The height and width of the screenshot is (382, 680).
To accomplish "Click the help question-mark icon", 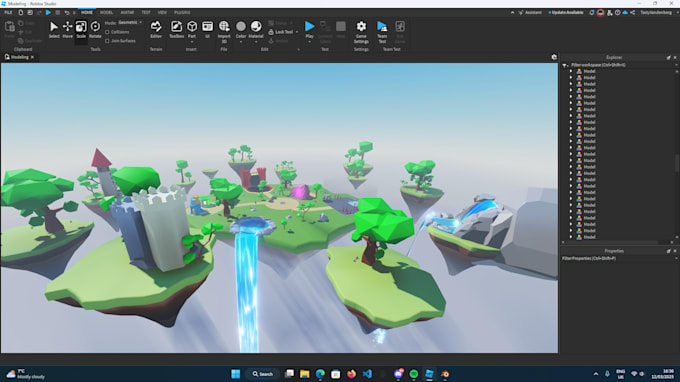I will [617, 13].
